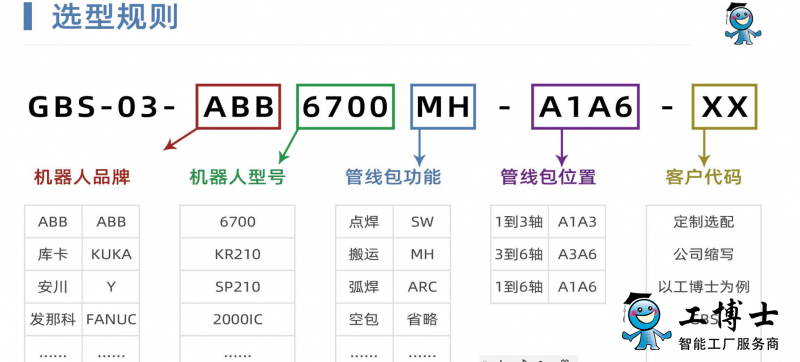The width and height of the screenshot is (800, 362).
Task: Select the KUKA cell in brand table
Action: point(111,254)
